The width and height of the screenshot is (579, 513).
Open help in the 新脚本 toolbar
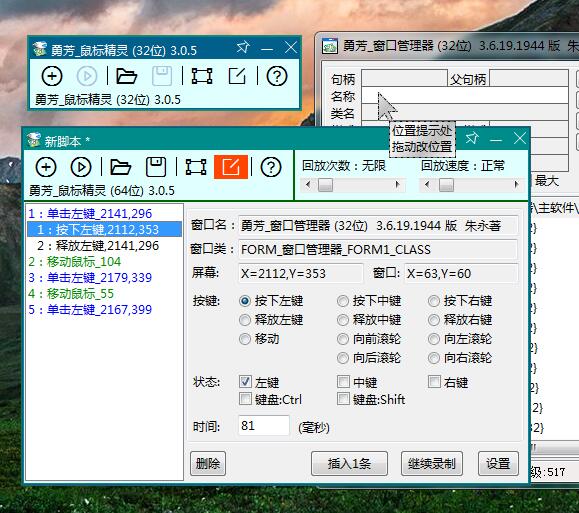click(x=271, y=167)
